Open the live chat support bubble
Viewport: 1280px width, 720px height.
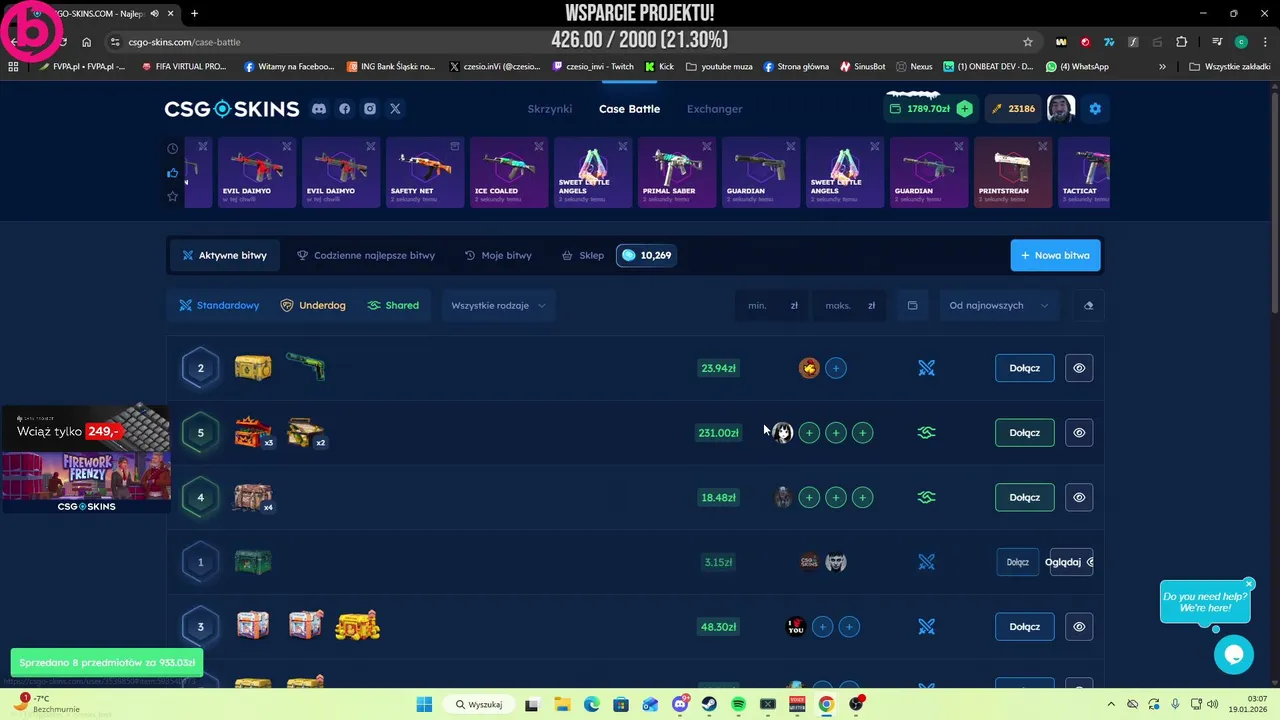tap(1234, 655)
